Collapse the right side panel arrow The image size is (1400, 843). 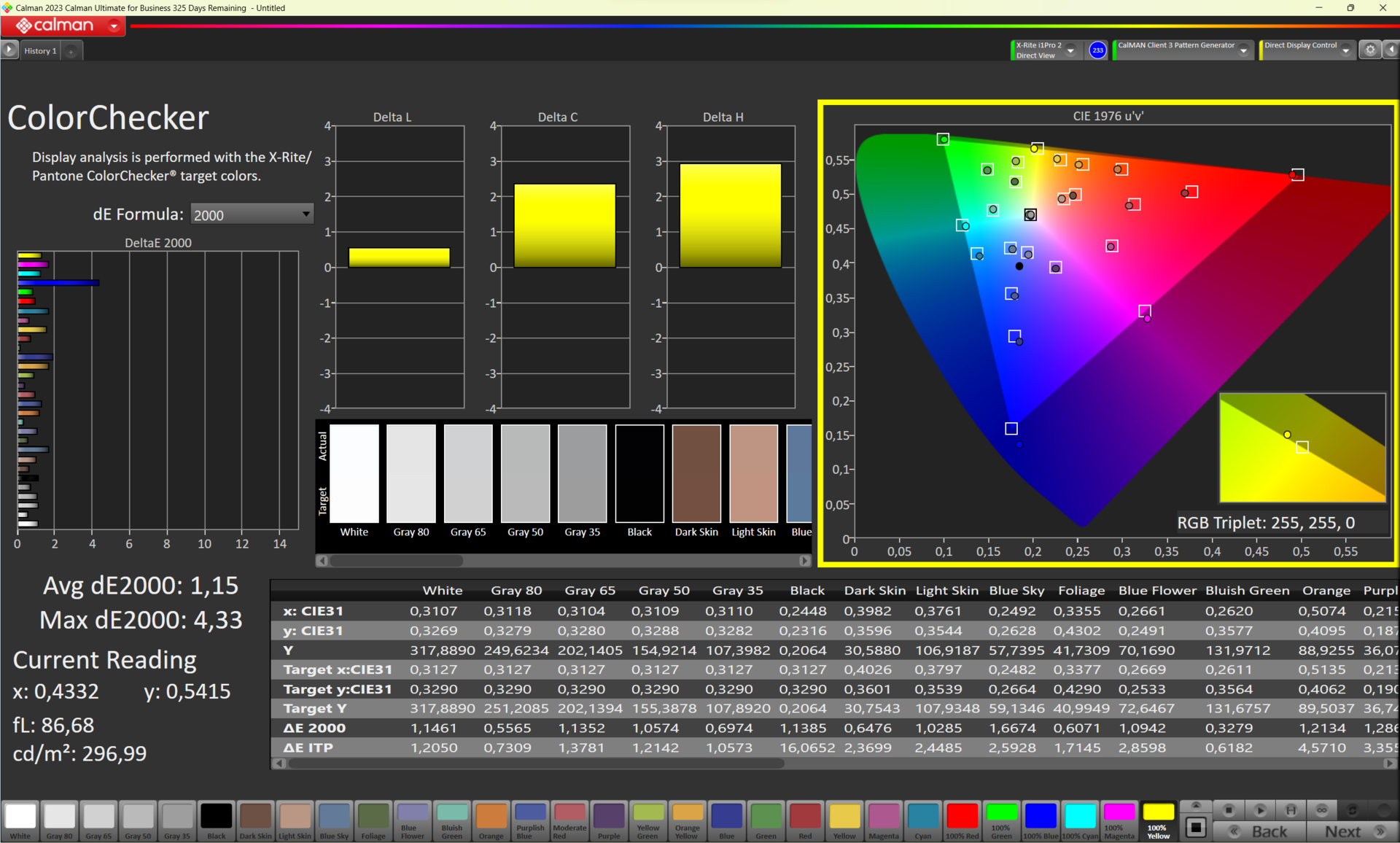pyautogui.click(x=1391, y=50)
